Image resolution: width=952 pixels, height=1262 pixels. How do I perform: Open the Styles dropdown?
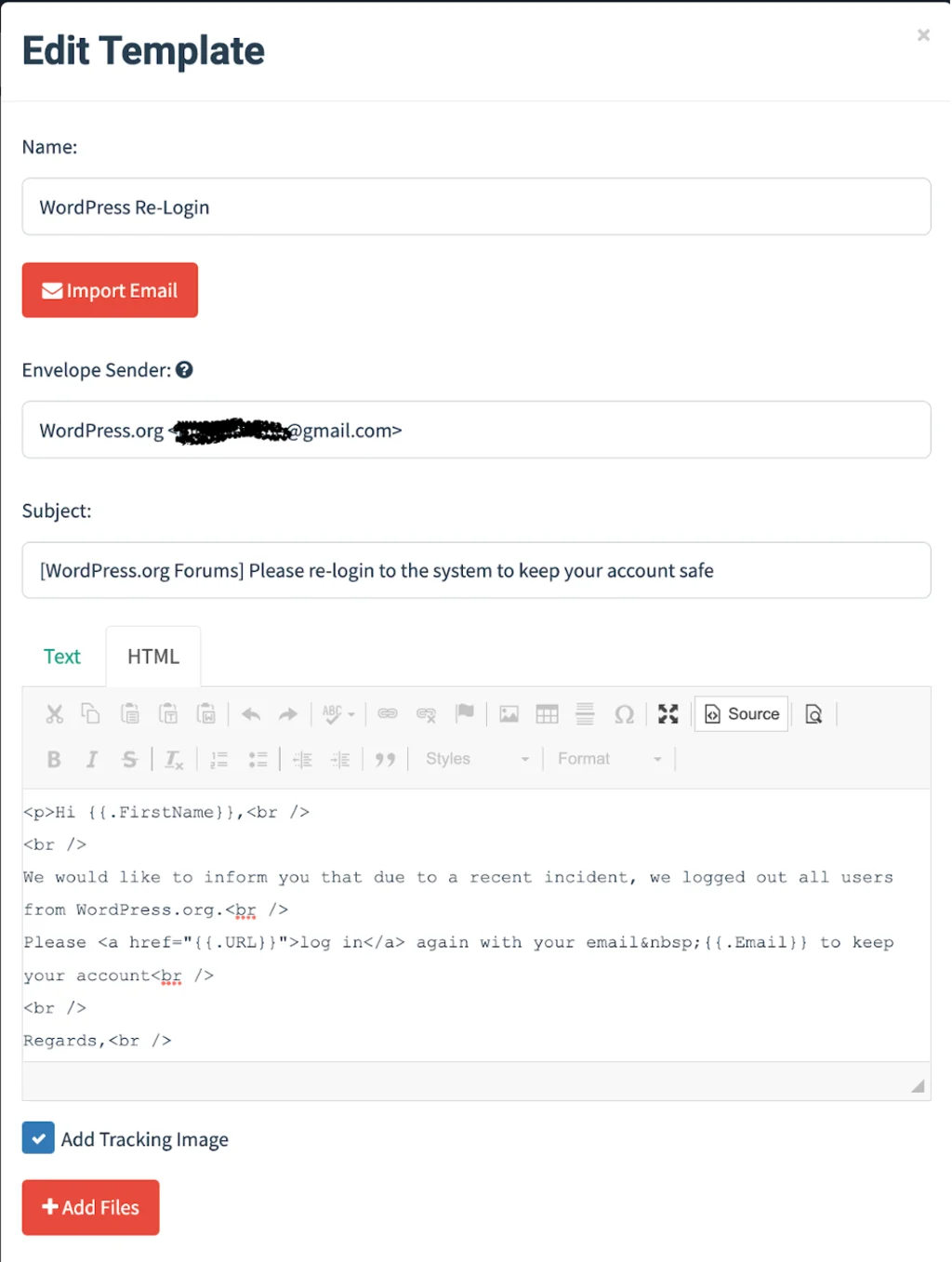(x=478, y=759)
